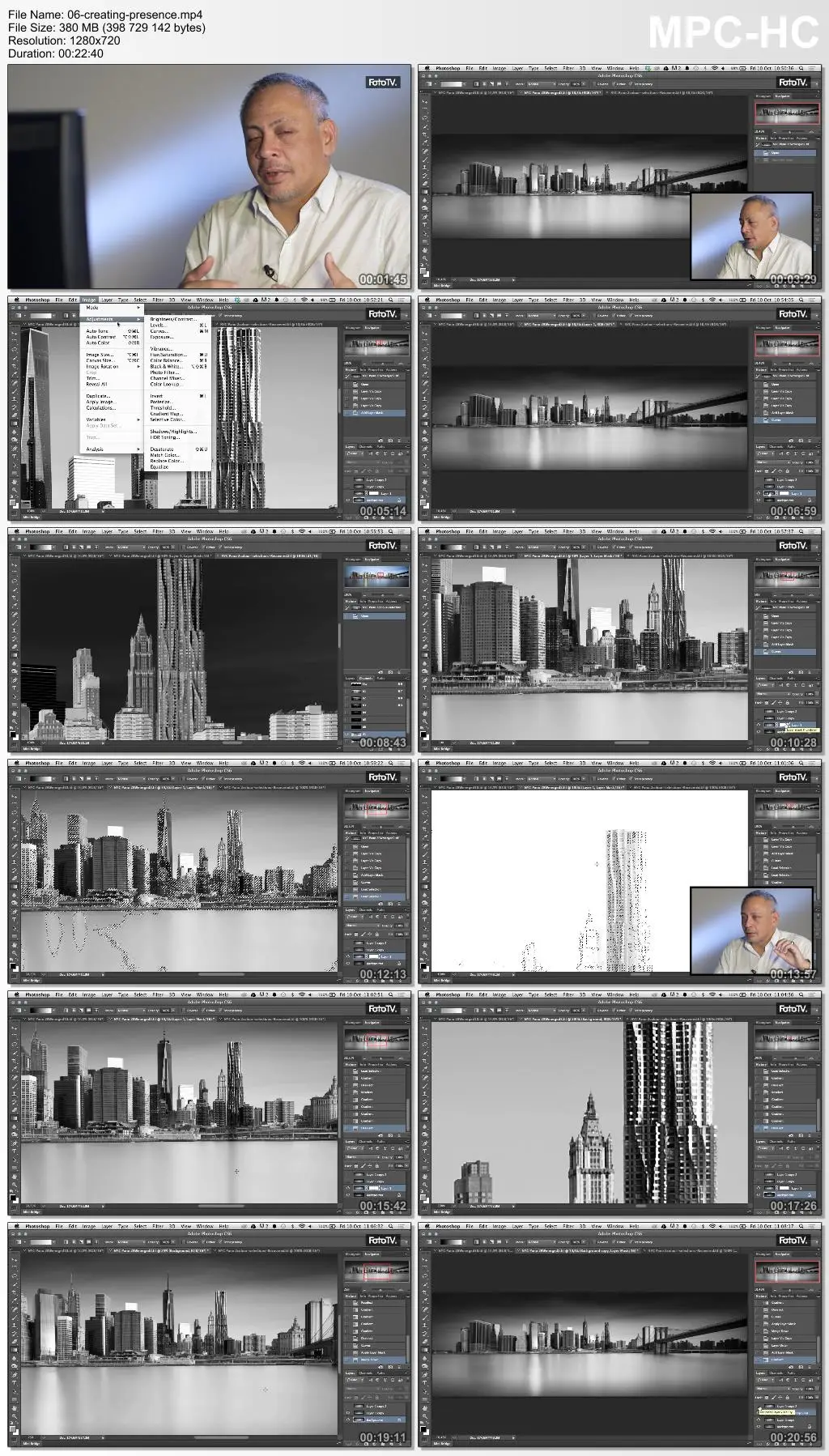The image size is (829, 1456).
Task: Open Image menu in 00:05:14 frame
Action: (89, 300)
